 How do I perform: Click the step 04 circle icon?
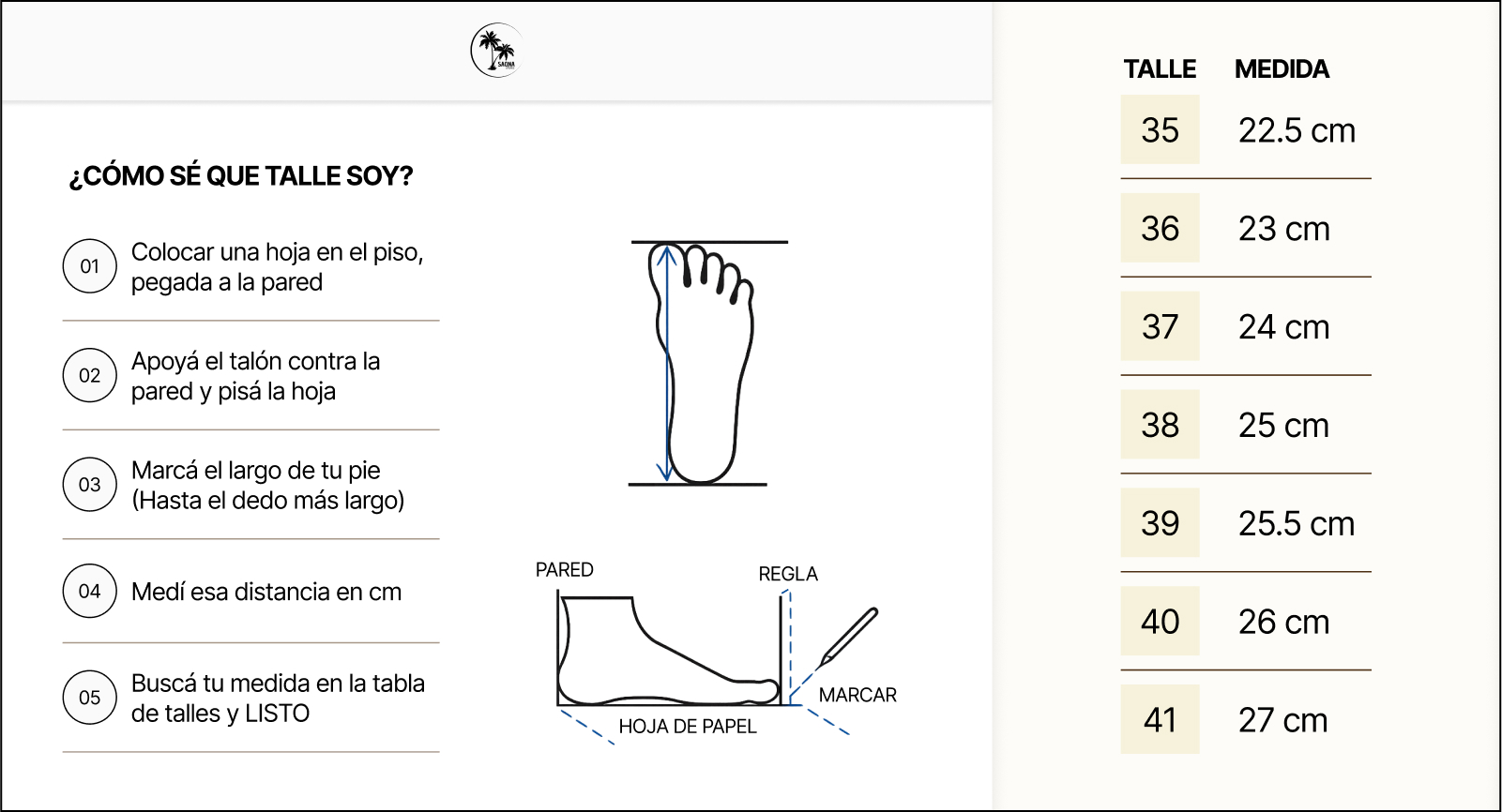[x=89, y=592]
